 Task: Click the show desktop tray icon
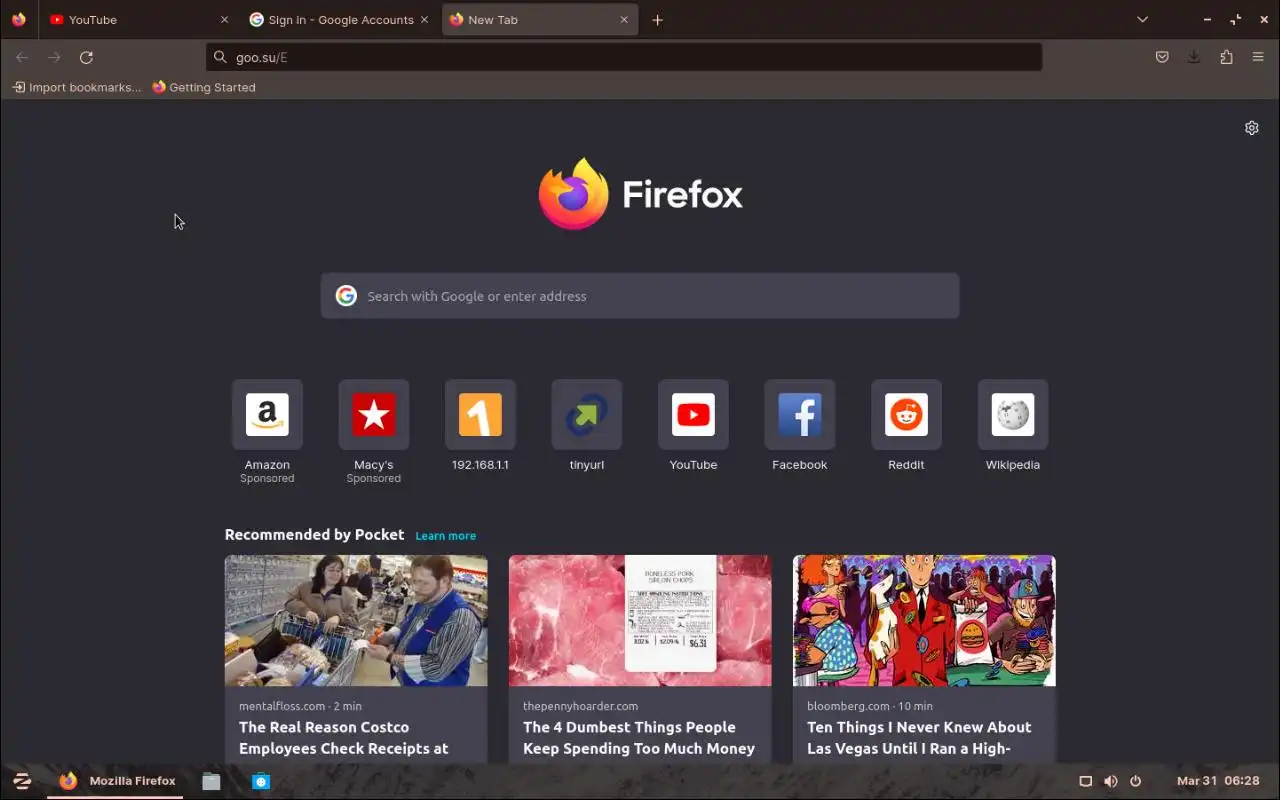coord(1085,781)
